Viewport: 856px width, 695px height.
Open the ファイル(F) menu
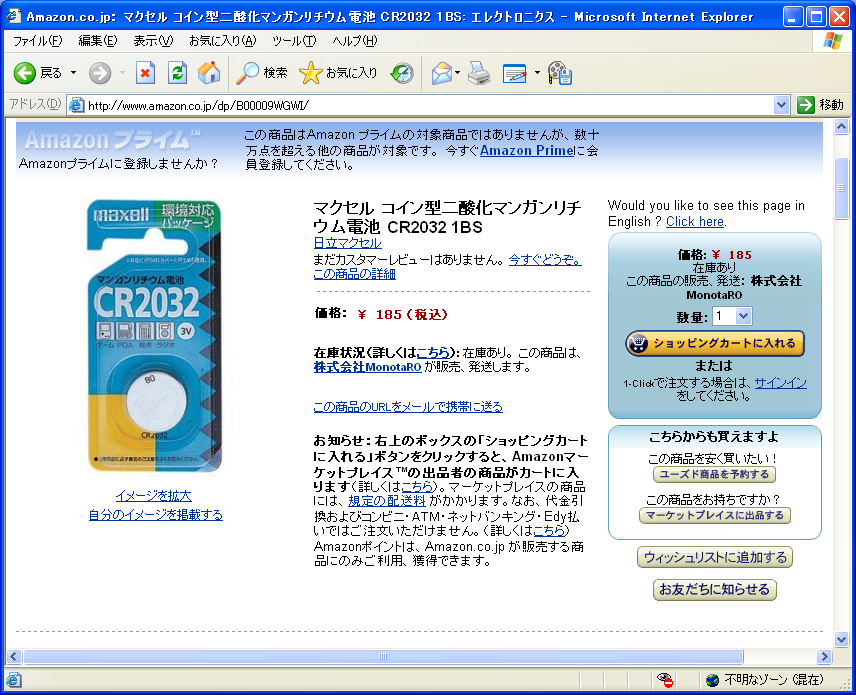click(37, 41)
